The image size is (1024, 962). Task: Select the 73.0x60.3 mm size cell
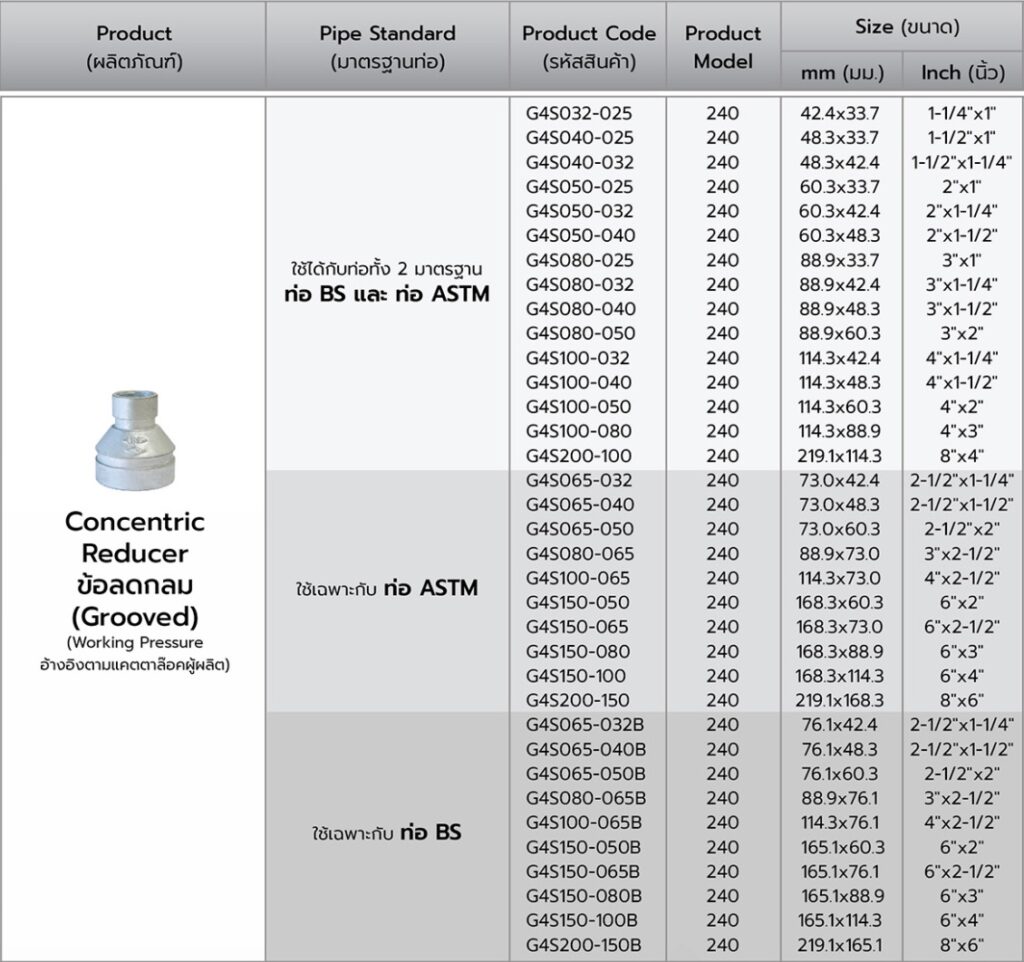pos(840,528)
